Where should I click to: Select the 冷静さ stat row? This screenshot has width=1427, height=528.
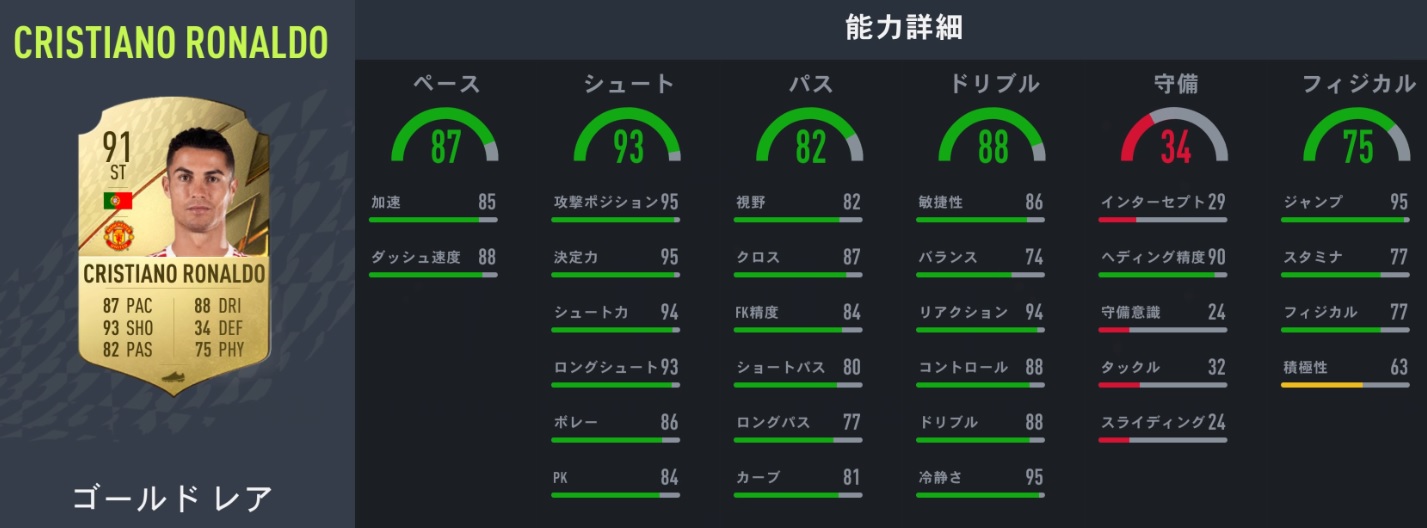[x=980, y=478]
